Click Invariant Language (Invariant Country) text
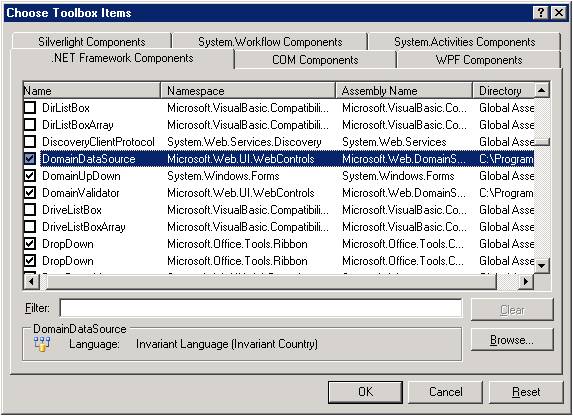This screenshot has height=416, width=573. 227,344
